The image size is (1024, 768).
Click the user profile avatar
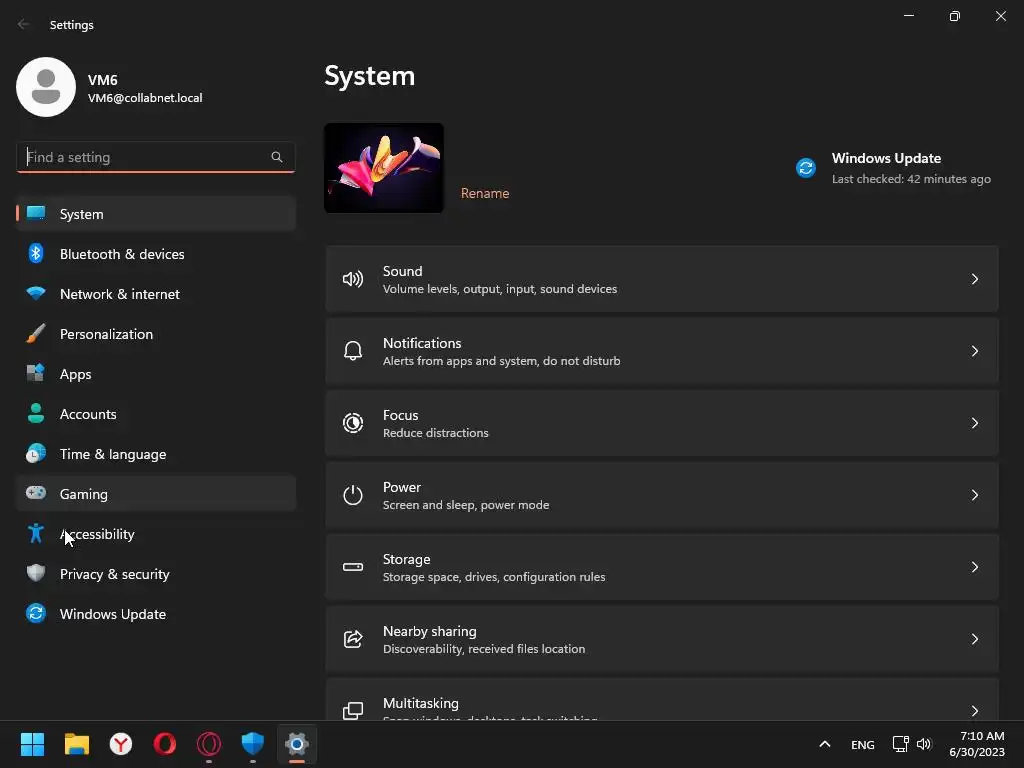[x=46, y=87]
